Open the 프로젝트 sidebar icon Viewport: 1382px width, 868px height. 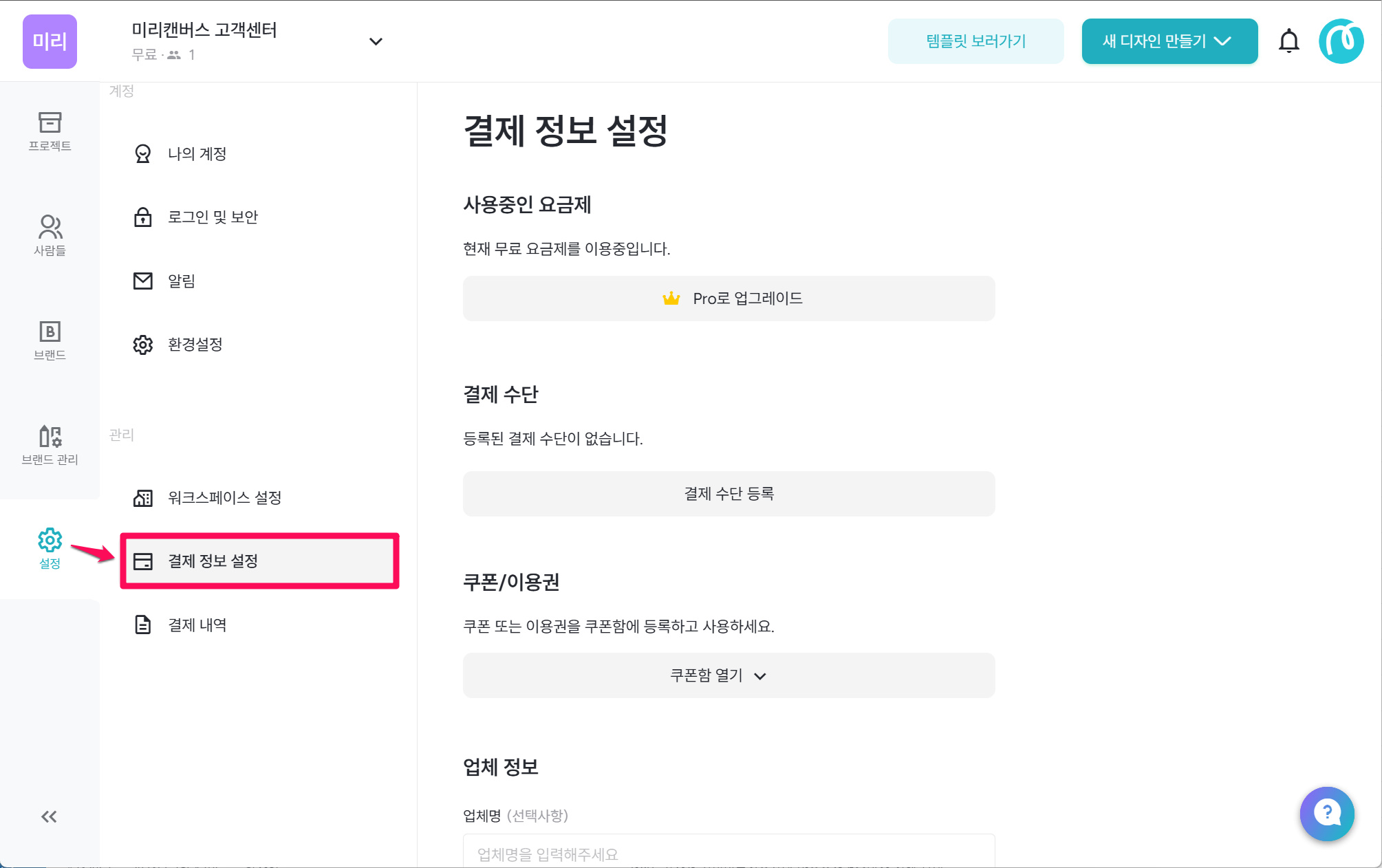50,131
